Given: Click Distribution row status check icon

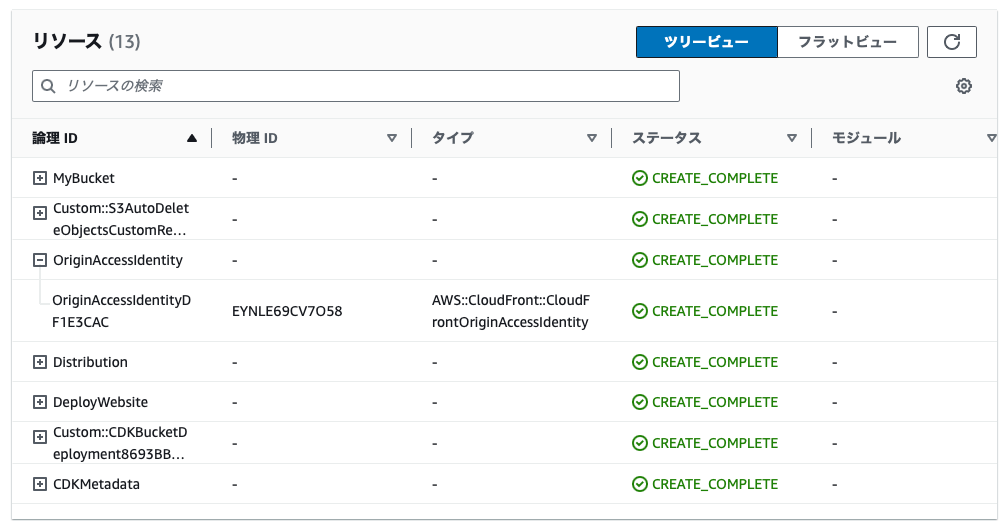Looking at the screenshot, I should [x=640, y=362].
